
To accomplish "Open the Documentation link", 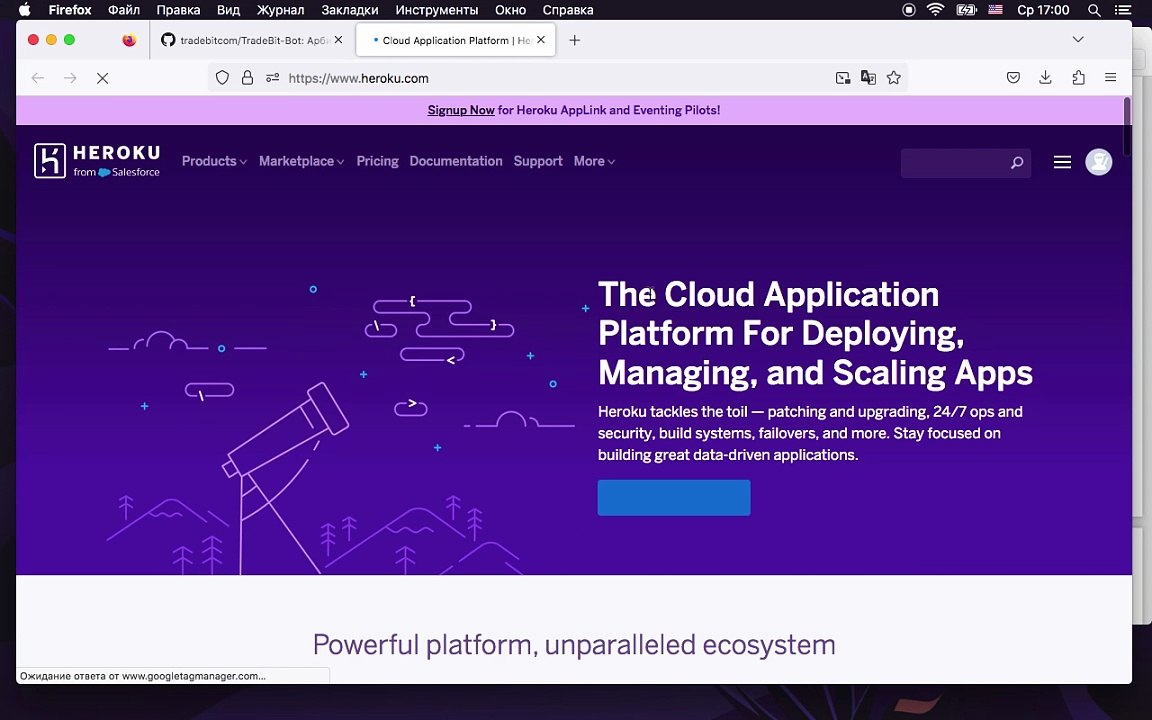I will tap(456, 161).
